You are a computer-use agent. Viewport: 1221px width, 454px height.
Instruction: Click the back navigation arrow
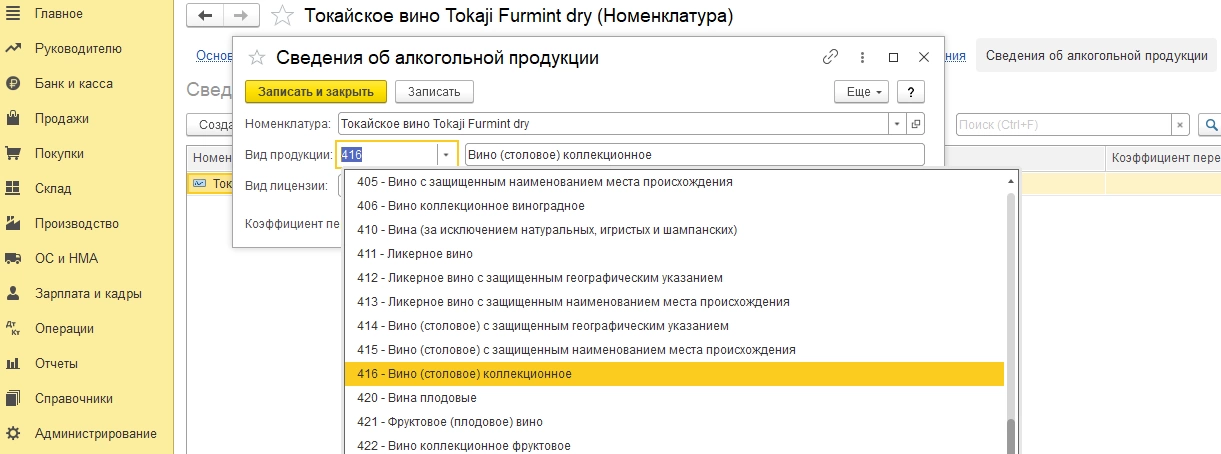point(206,15)
